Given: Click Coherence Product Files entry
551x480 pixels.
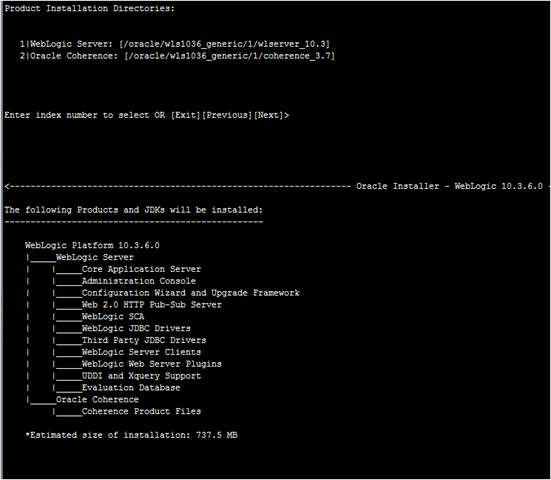Looking at the screenshot, I should click(141, 411).
